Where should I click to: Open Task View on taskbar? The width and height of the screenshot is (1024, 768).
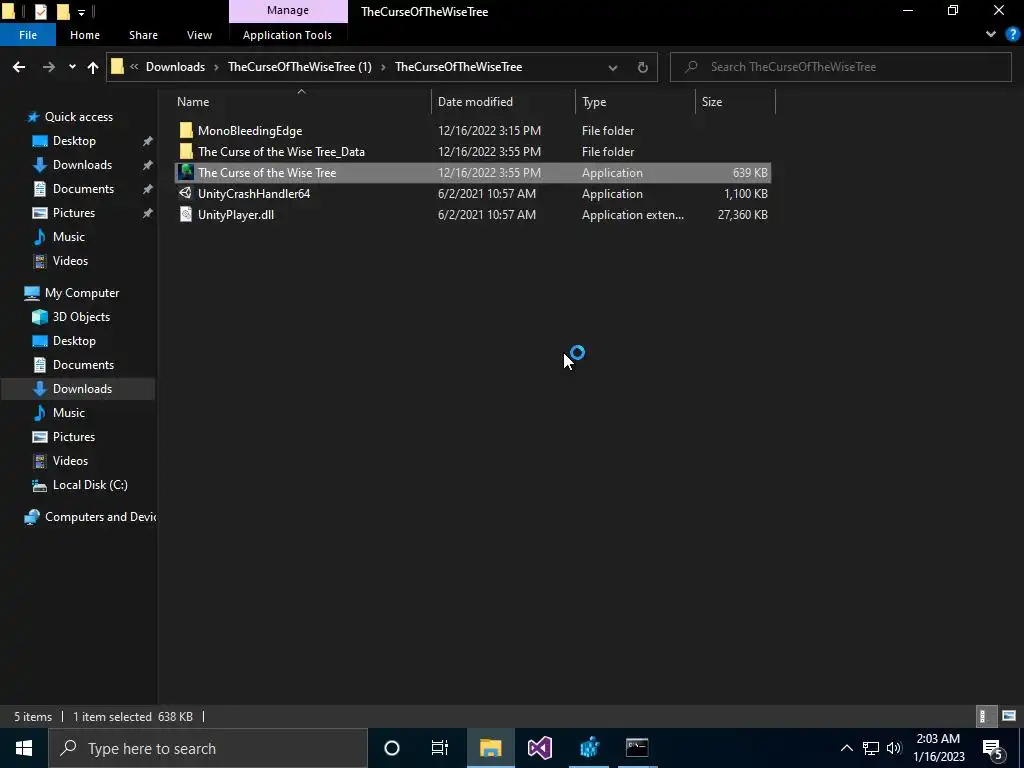[x=440, y=748]
